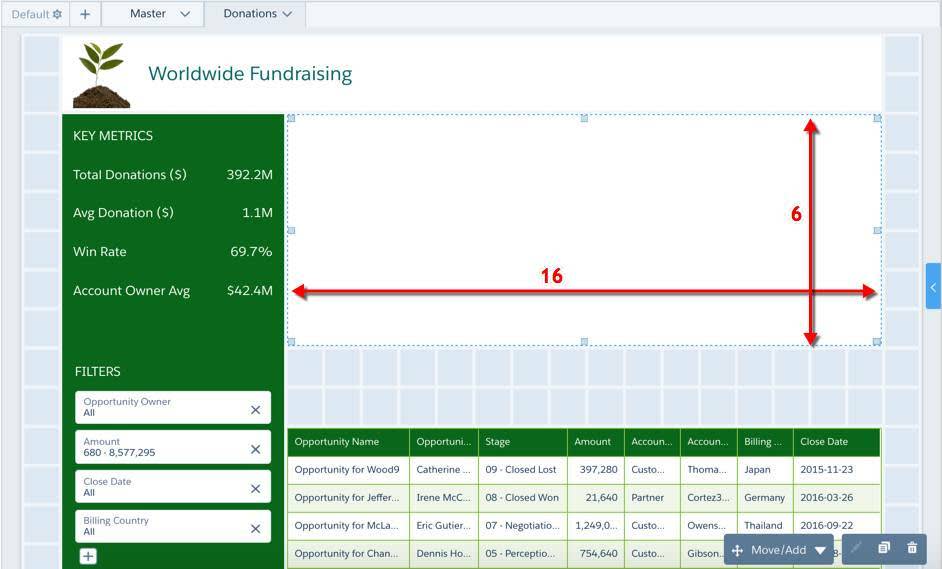
Task: Click the Opportunity Name column header
Action: 348,442
